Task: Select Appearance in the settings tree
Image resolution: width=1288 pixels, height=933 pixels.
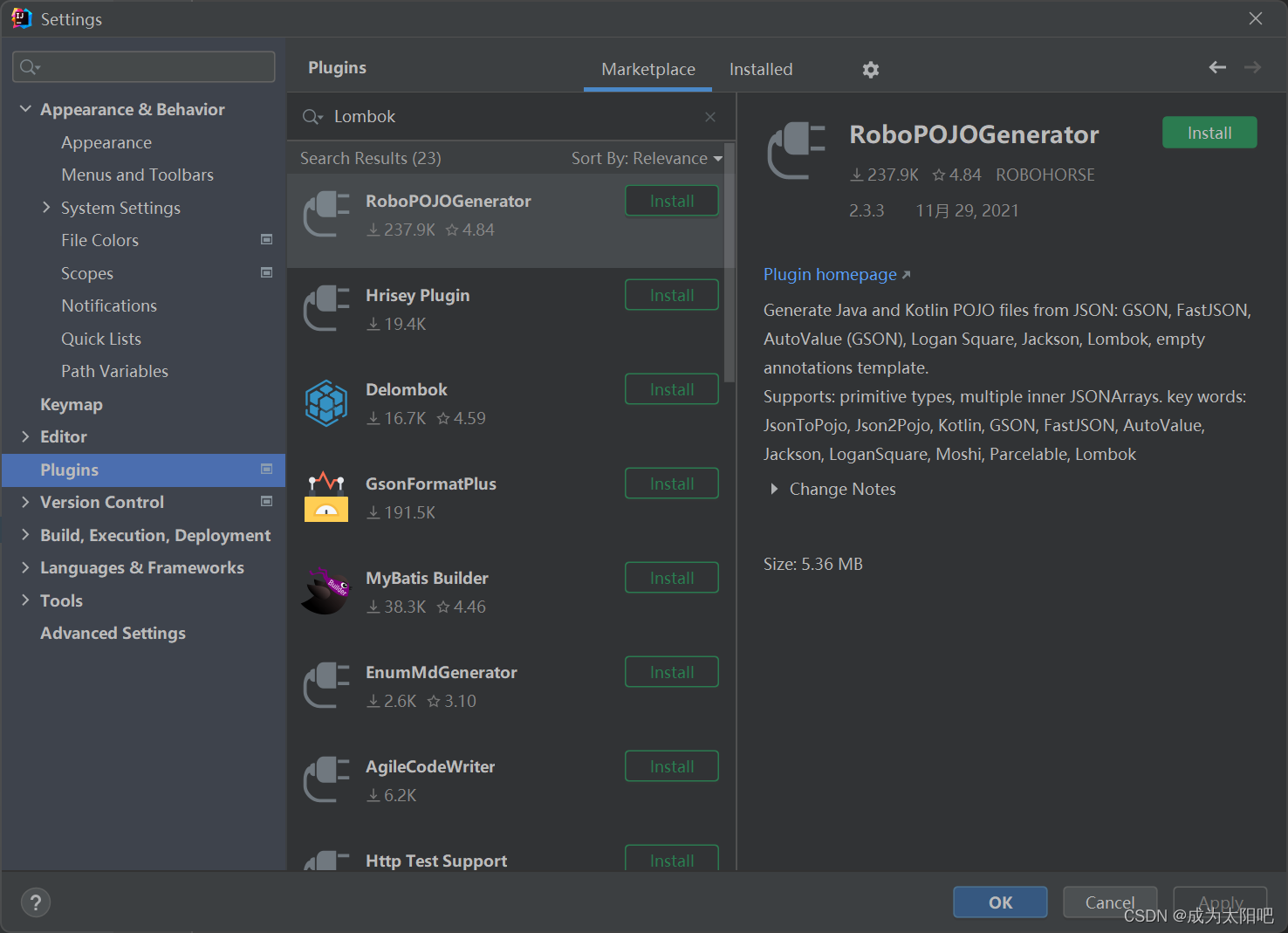Action: 106,142
